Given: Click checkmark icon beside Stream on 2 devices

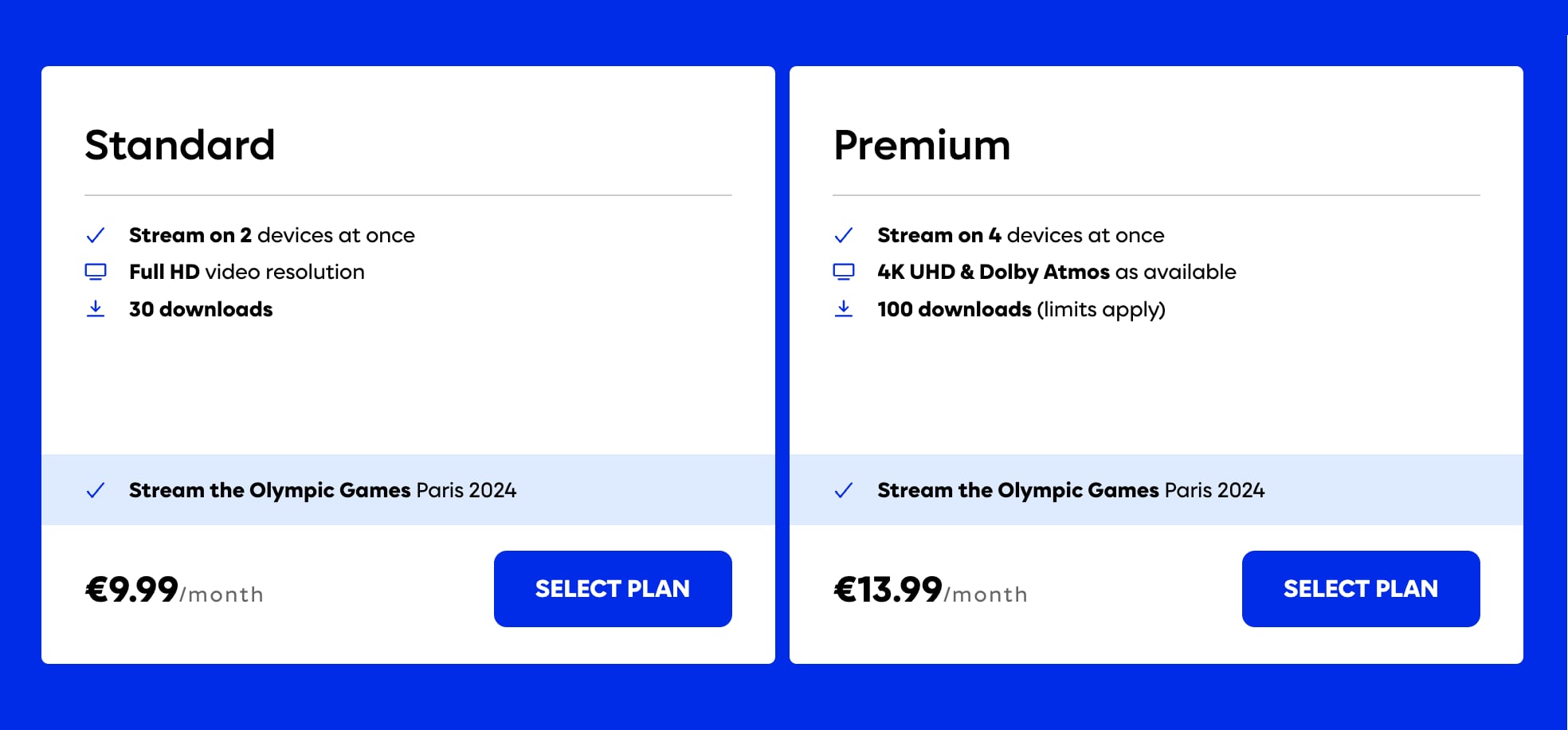Looking at the screenshot, I should [96, 235].
